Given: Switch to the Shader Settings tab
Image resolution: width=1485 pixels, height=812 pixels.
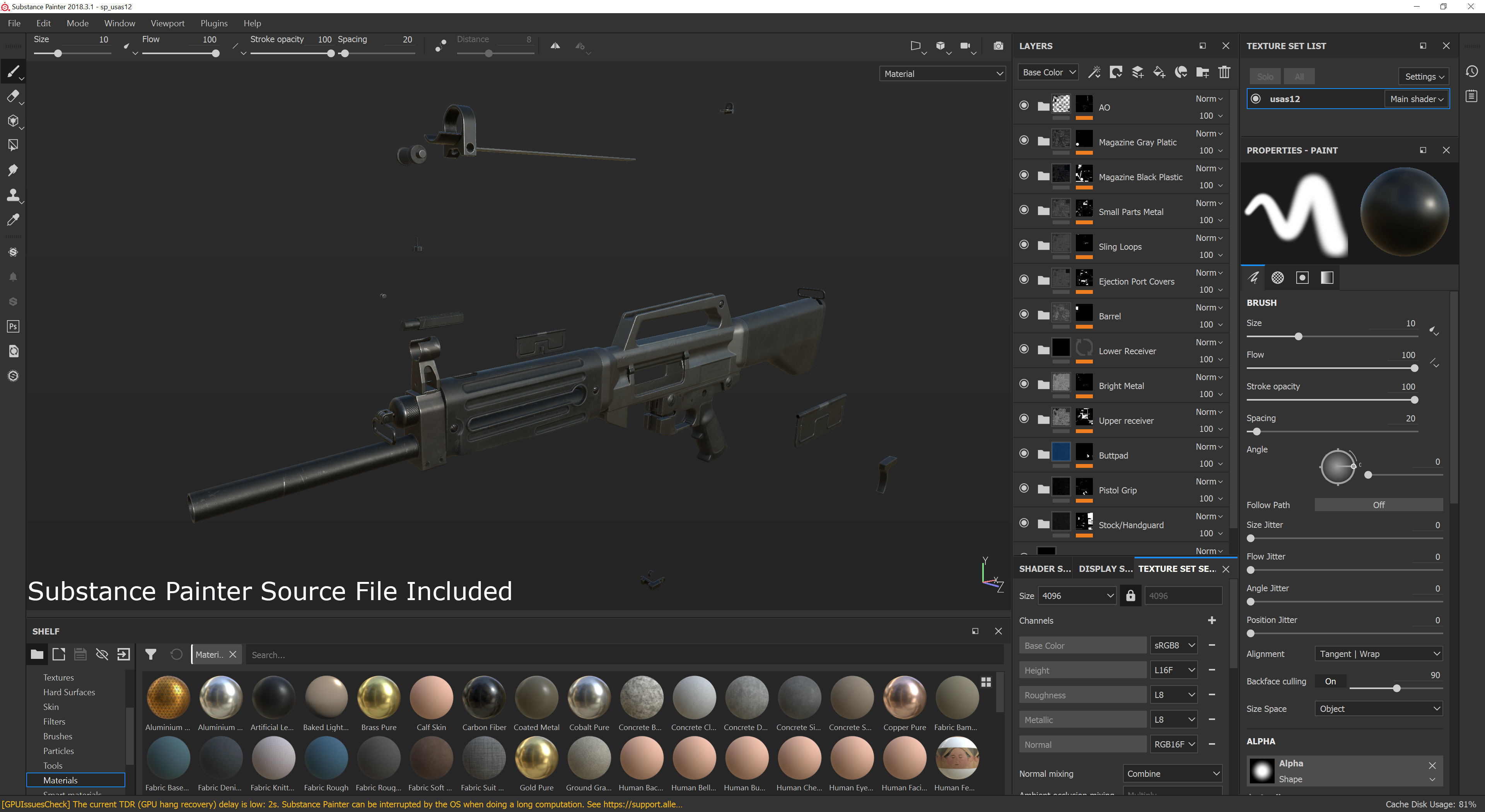Looking at the screenshot, I should click(x=1045, y=568).
